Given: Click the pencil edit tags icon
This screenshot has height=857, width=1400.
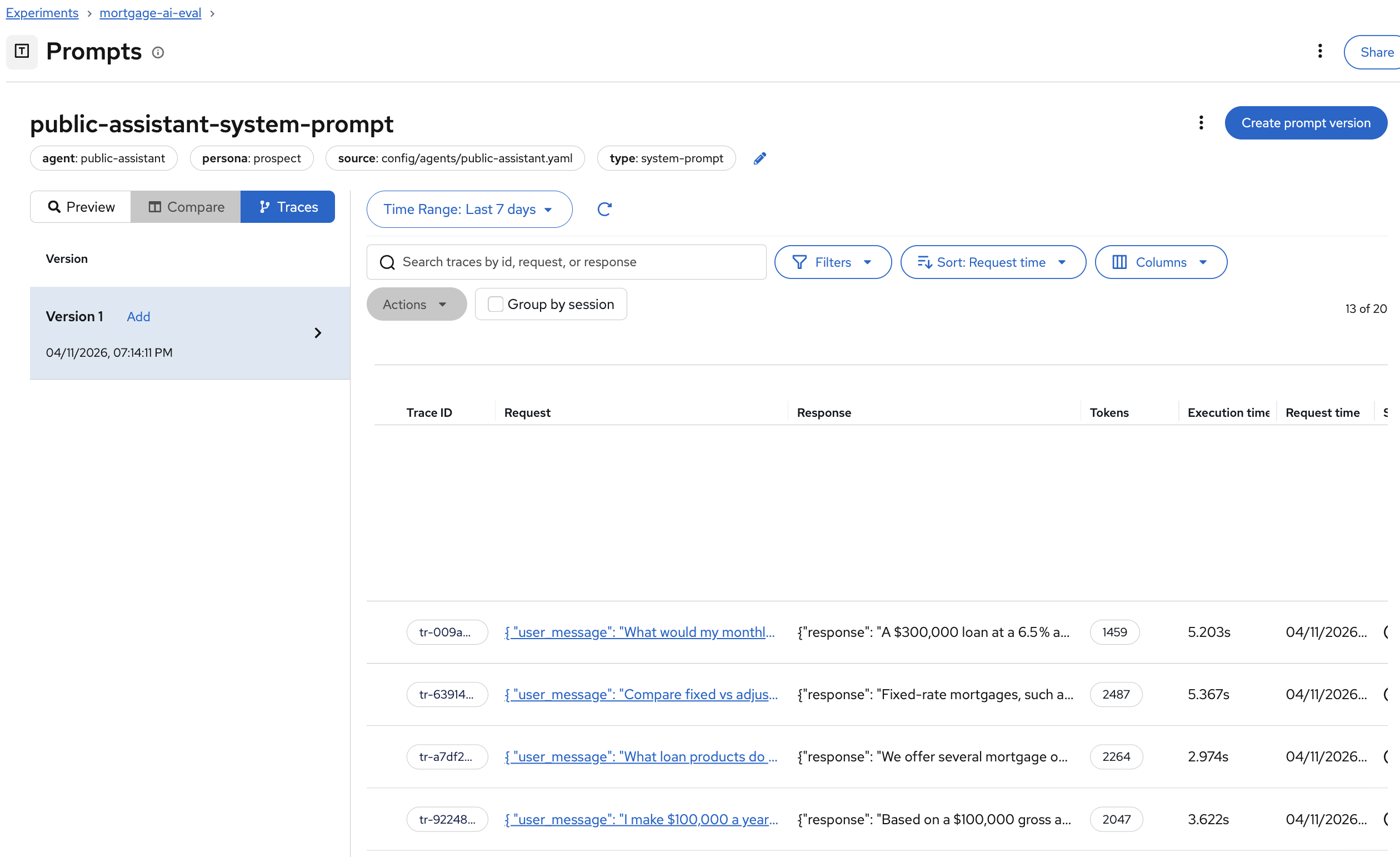Looking at the screenshot, I should 759,158.
